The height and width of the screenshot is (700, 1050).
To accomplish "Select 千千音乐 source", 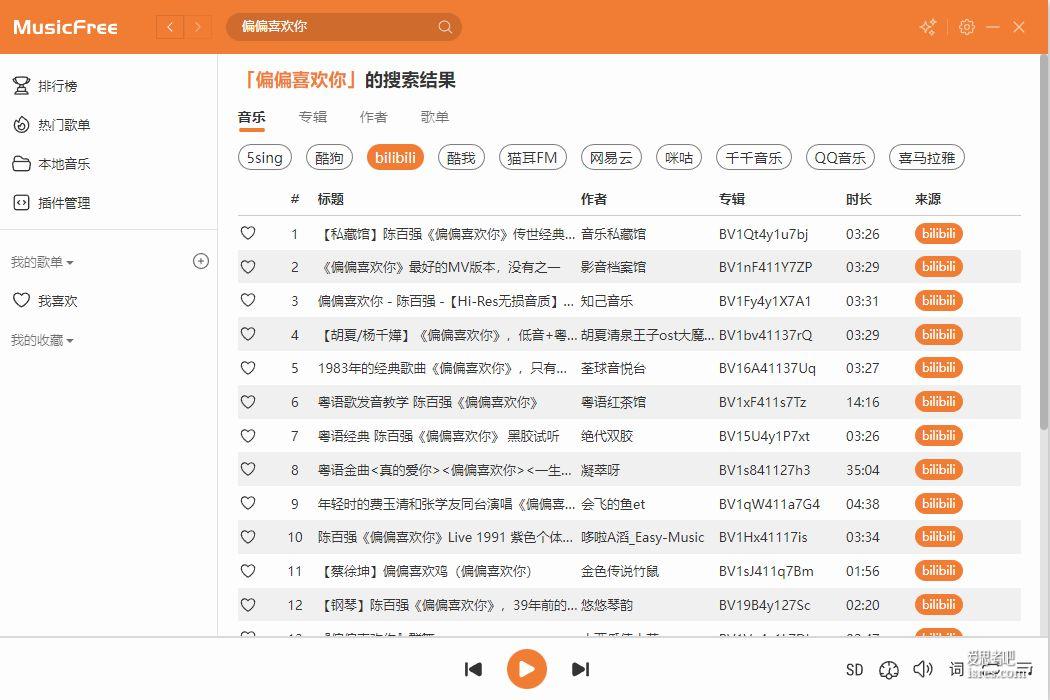I will [x=753, y=157].
